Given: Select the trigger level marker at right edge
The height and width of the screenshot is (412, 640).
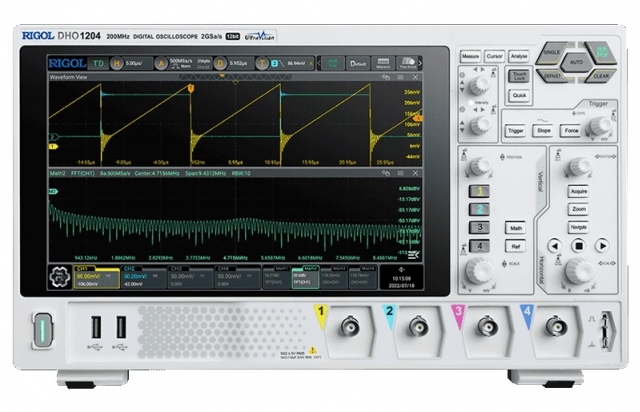Looking at the screenshot, I should (x=418, y=118).
